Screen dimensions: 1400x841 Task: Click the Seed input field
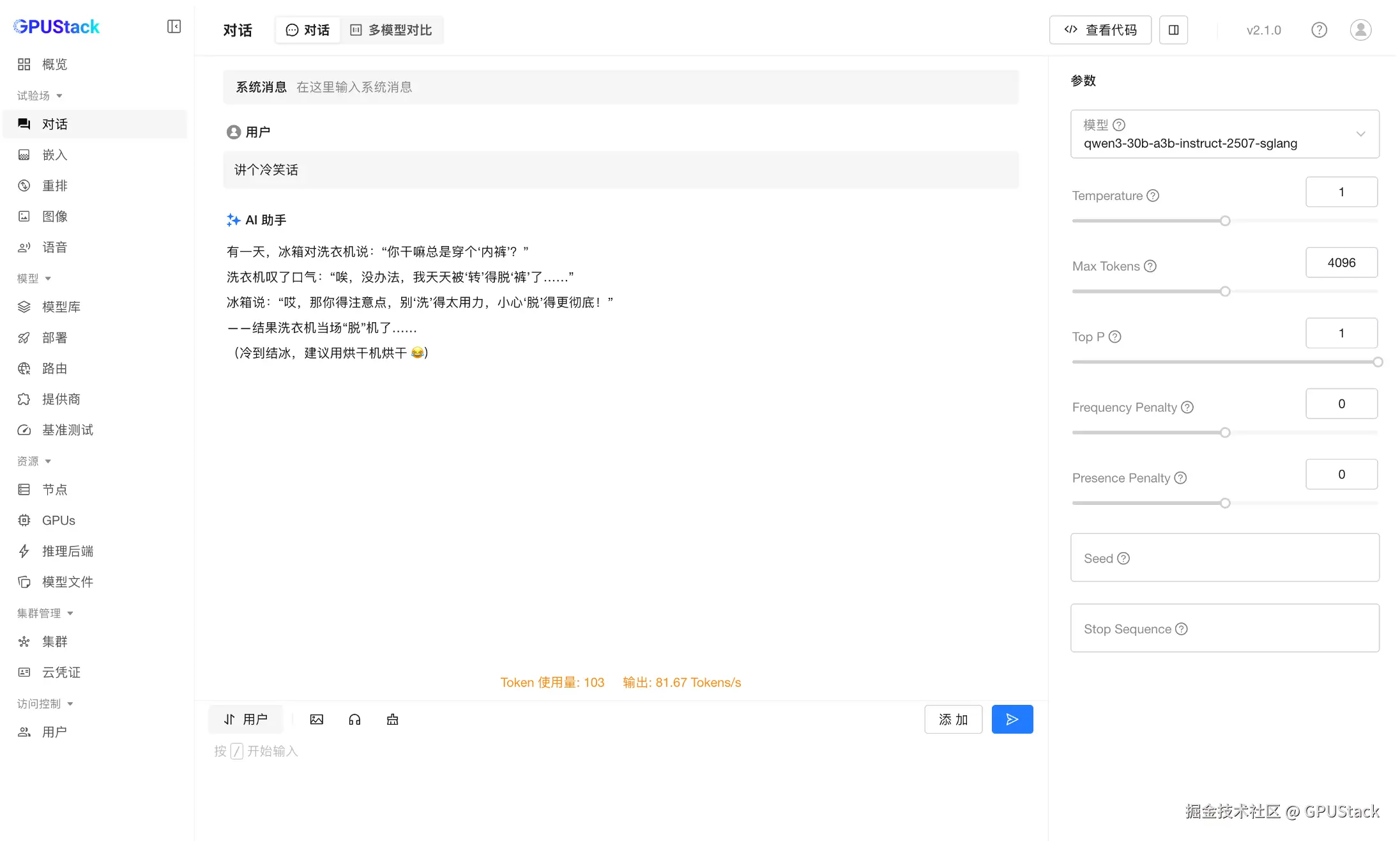1224,557
